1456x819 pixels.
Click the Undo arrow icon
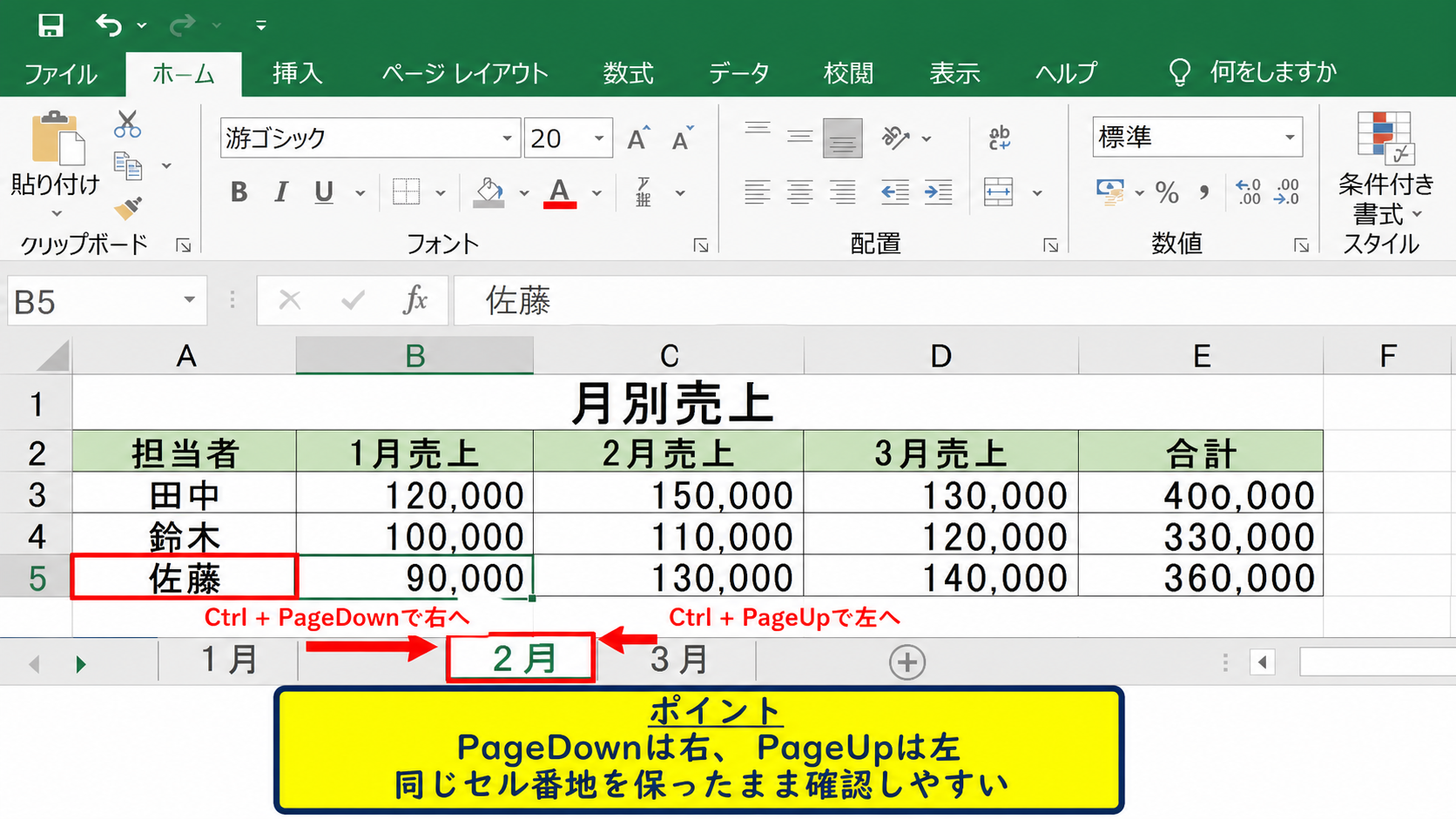(x=109, y=25)
